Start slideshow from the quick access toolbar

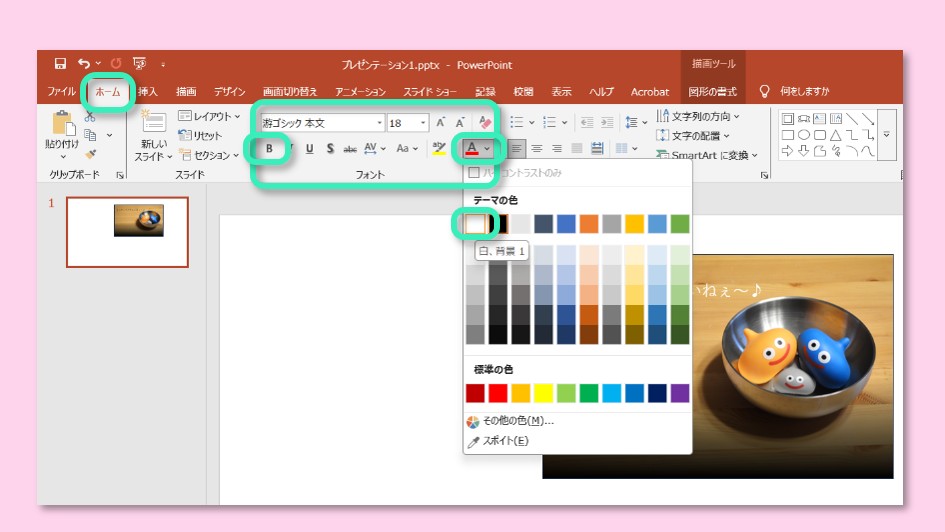tap(139, 63)
